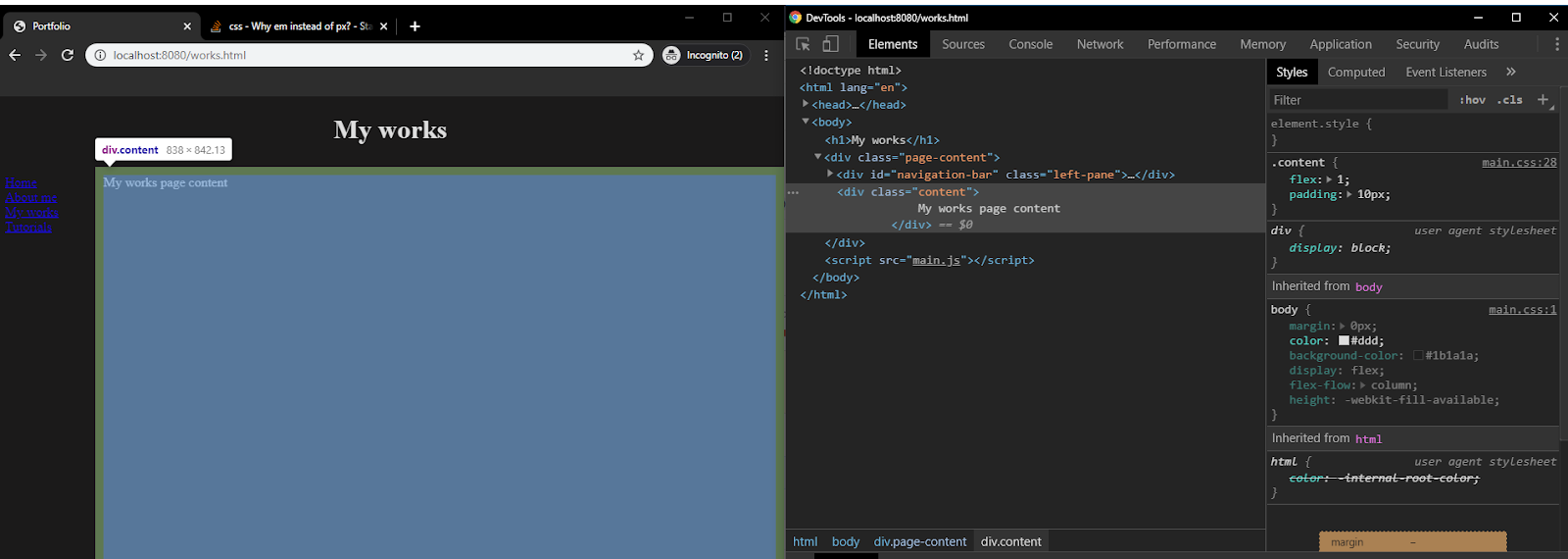Open main.css:28 source link

[x=1519, y=163]
